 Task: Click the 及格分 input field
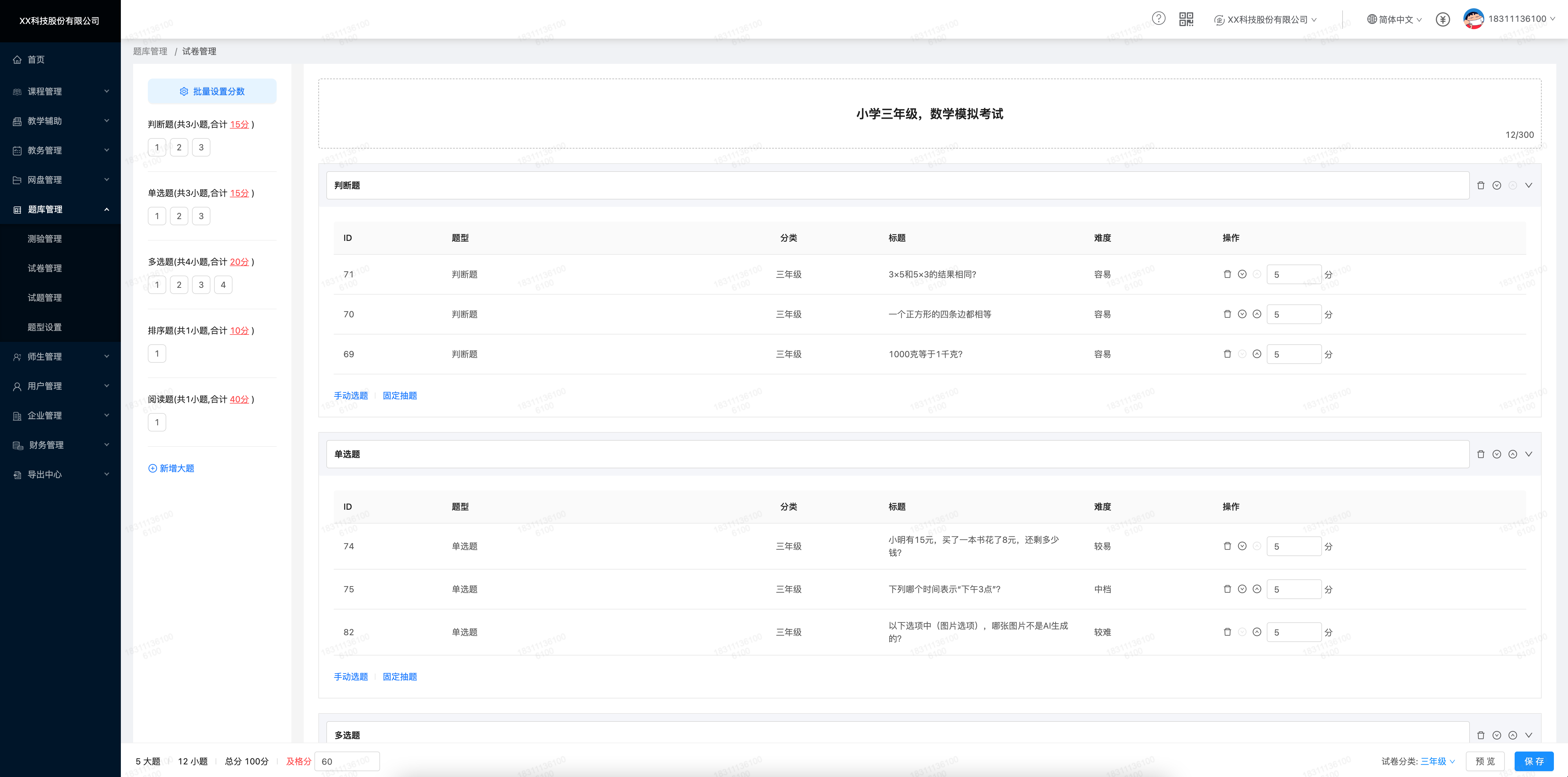[x=347, y=761]
